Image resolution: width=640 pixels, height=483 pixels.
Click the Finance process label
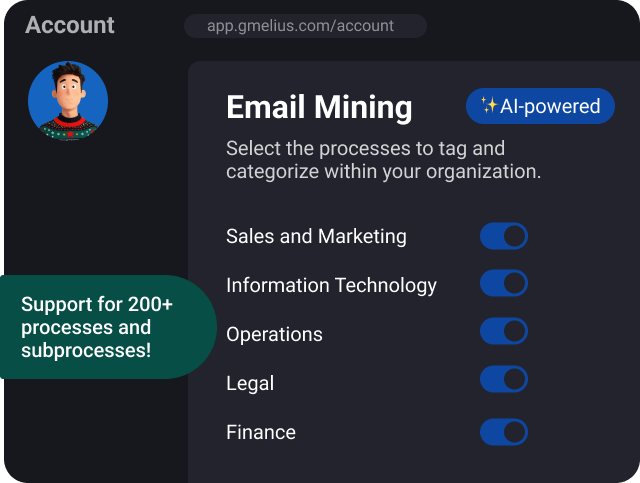[261, 432]
